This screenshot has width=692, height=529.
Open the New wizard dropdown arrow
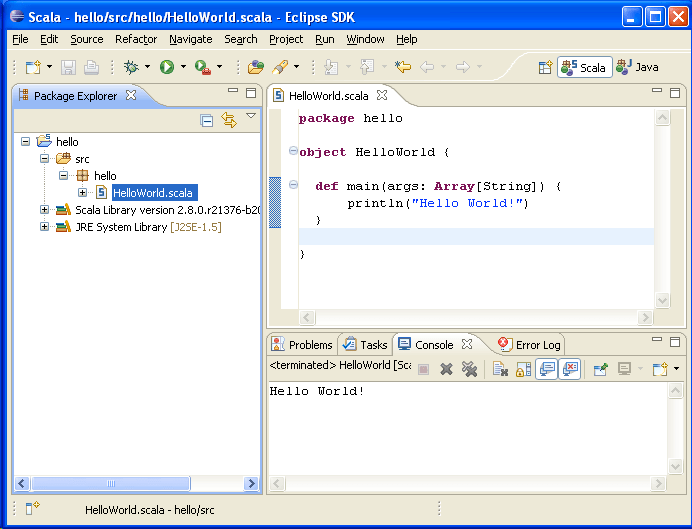(x=49, y=67)
